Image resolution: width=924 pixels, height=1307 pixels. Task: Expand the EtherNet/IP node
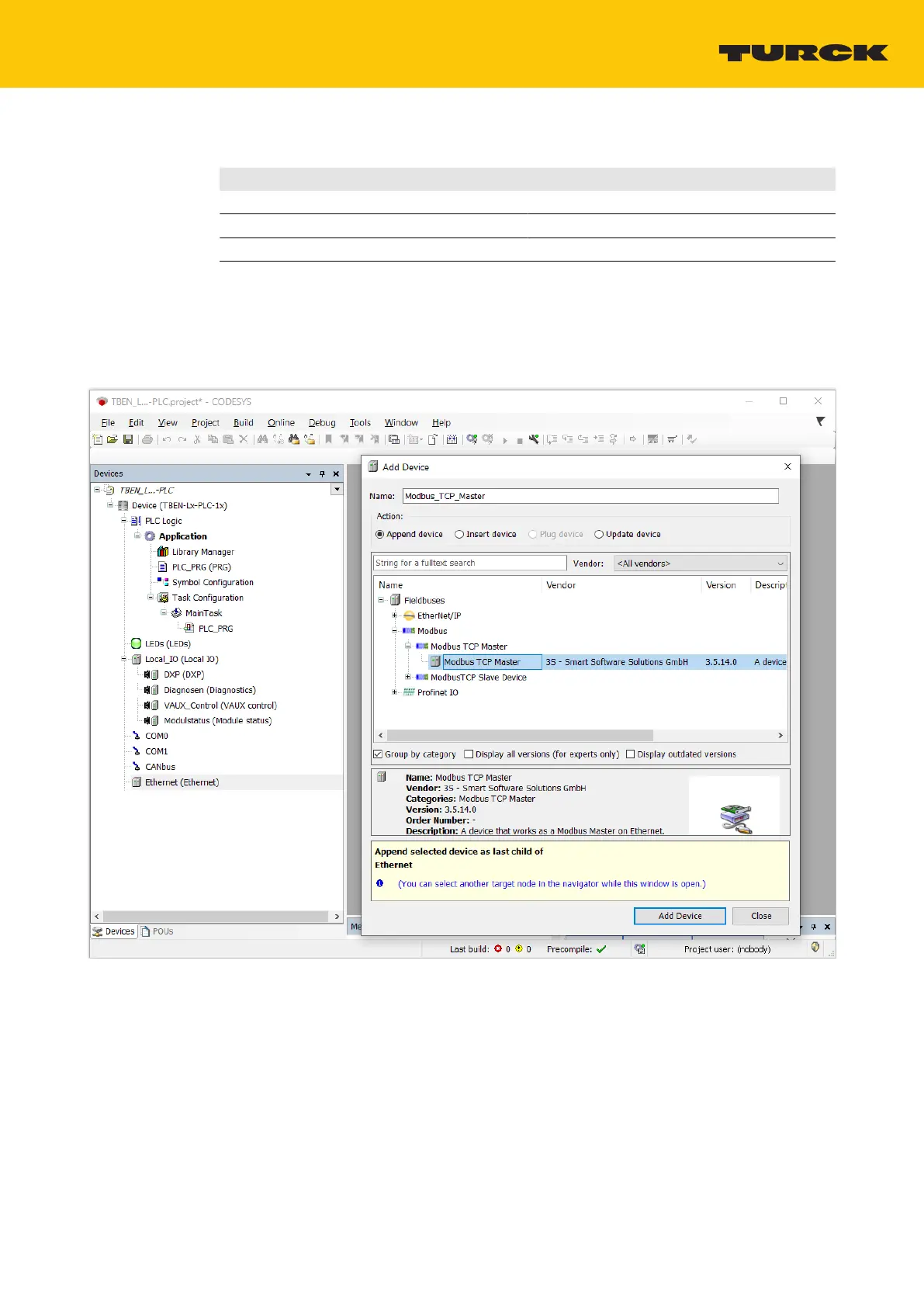coord(394,615)
